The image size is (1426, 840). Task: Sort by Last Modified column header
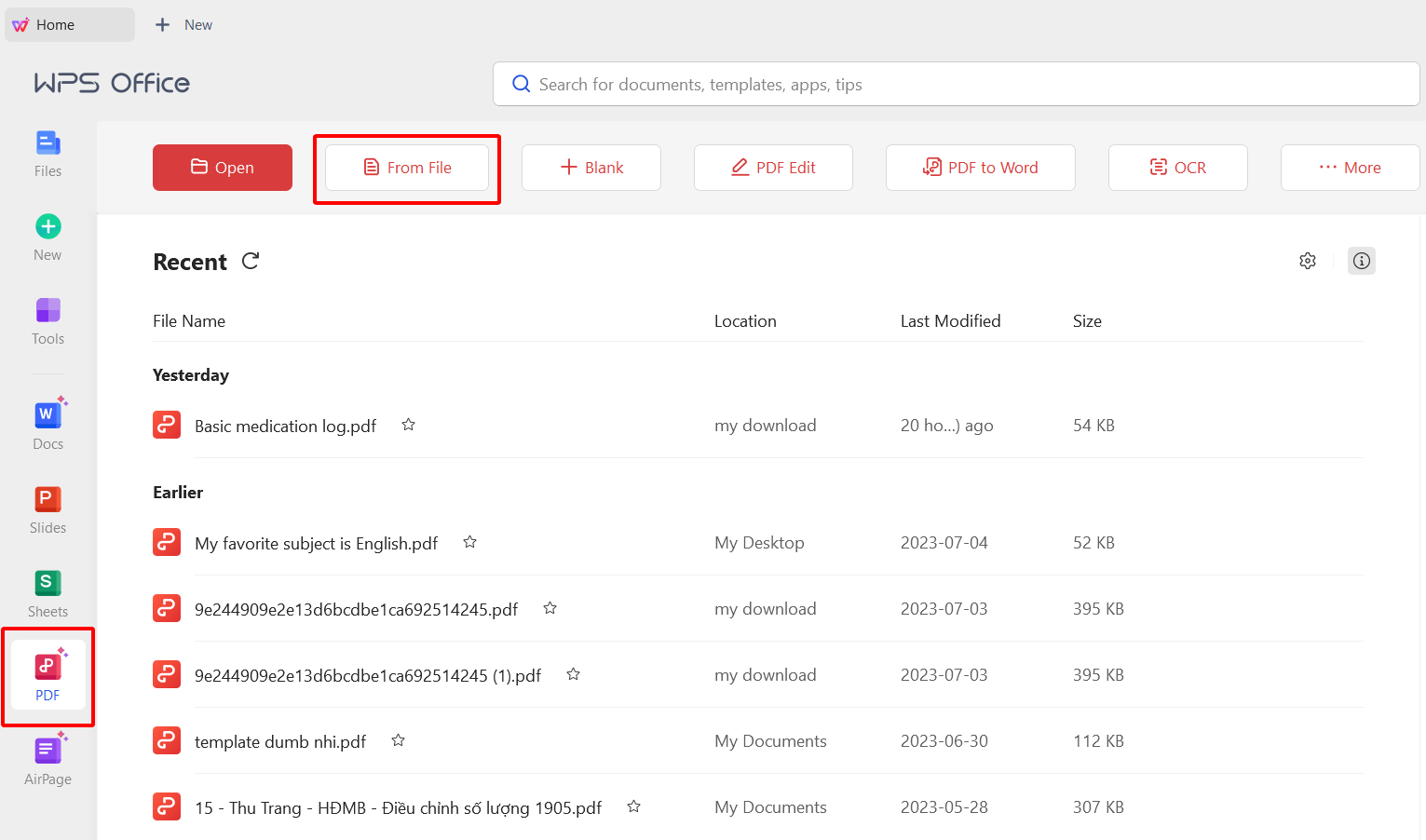click(x=950, y=321)
